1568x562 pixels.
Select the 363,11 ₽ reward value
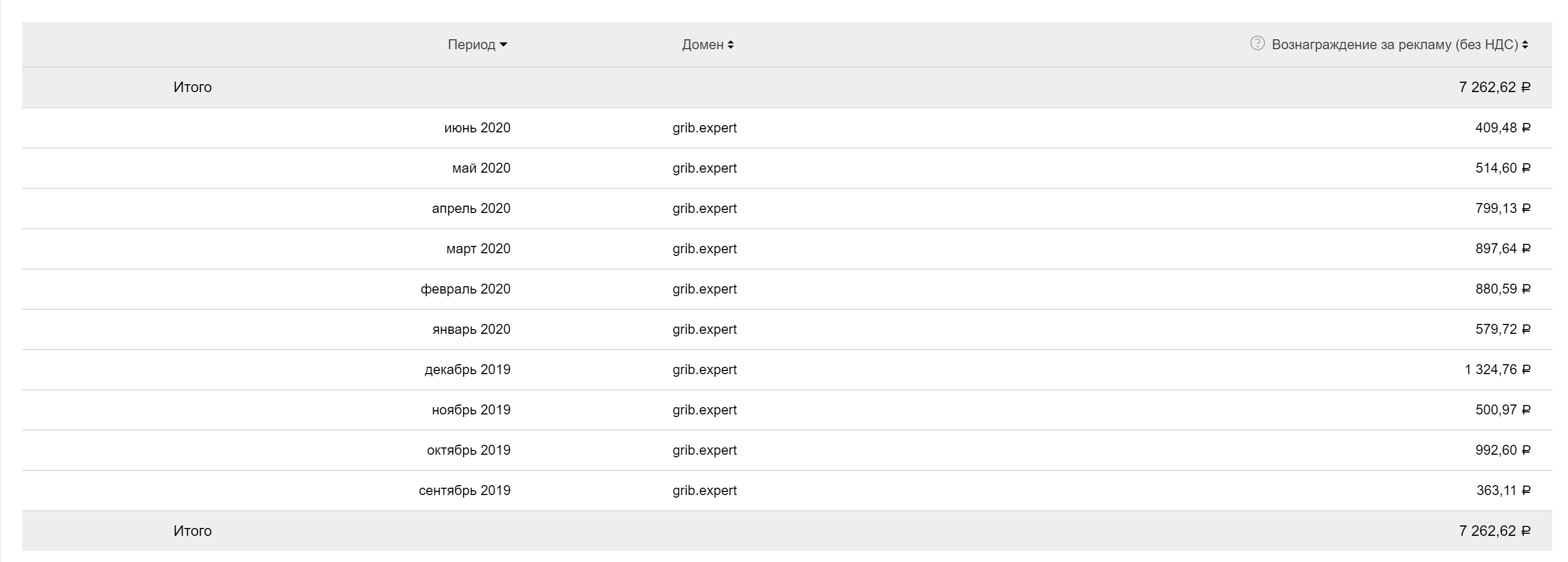tap(1503, 490)
